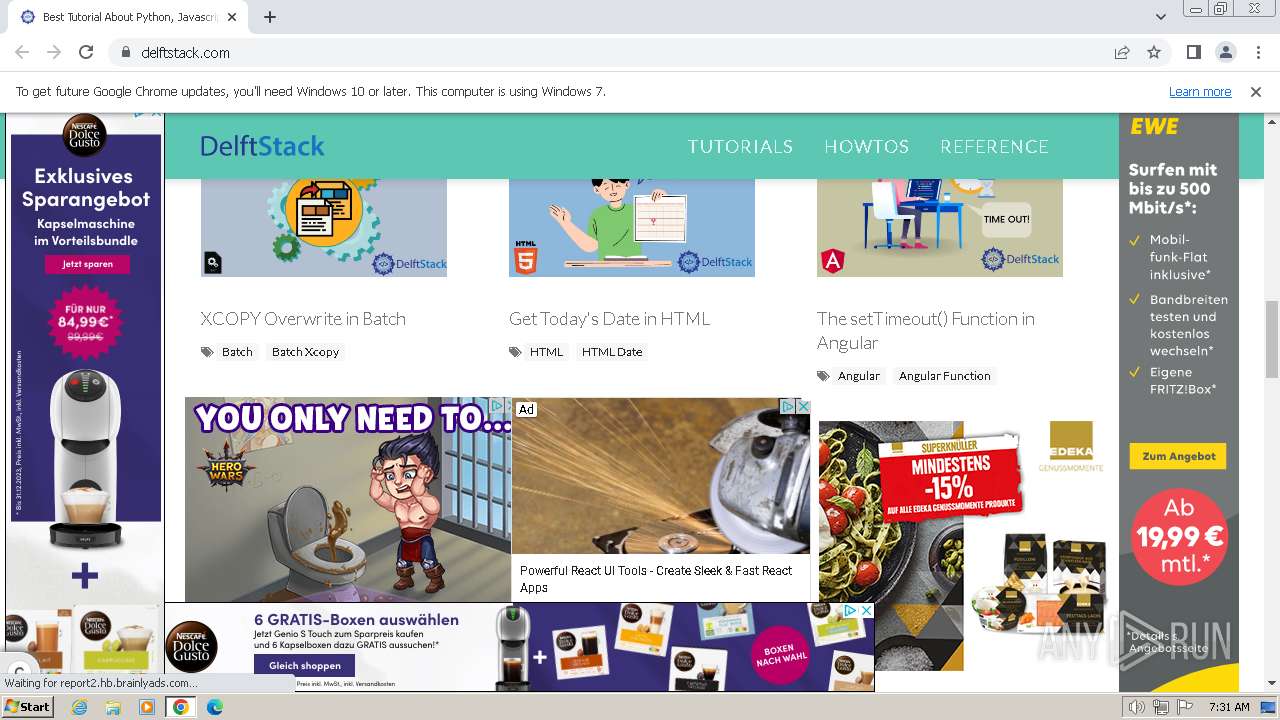Switch to Chrome in the taskbar

pyautogui.click(x=181, y=707)
